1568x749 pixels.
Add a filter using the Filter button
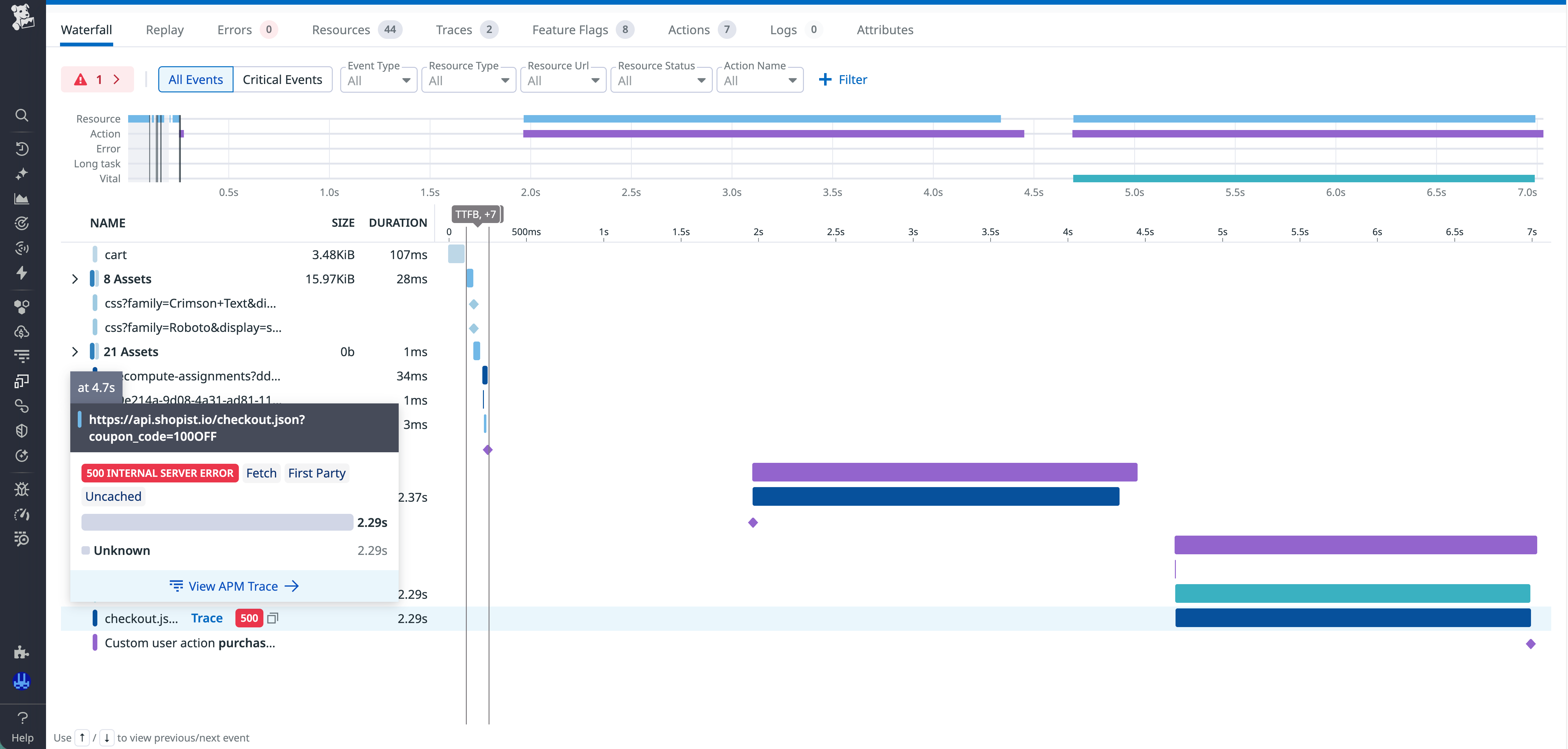pos(843,79)
